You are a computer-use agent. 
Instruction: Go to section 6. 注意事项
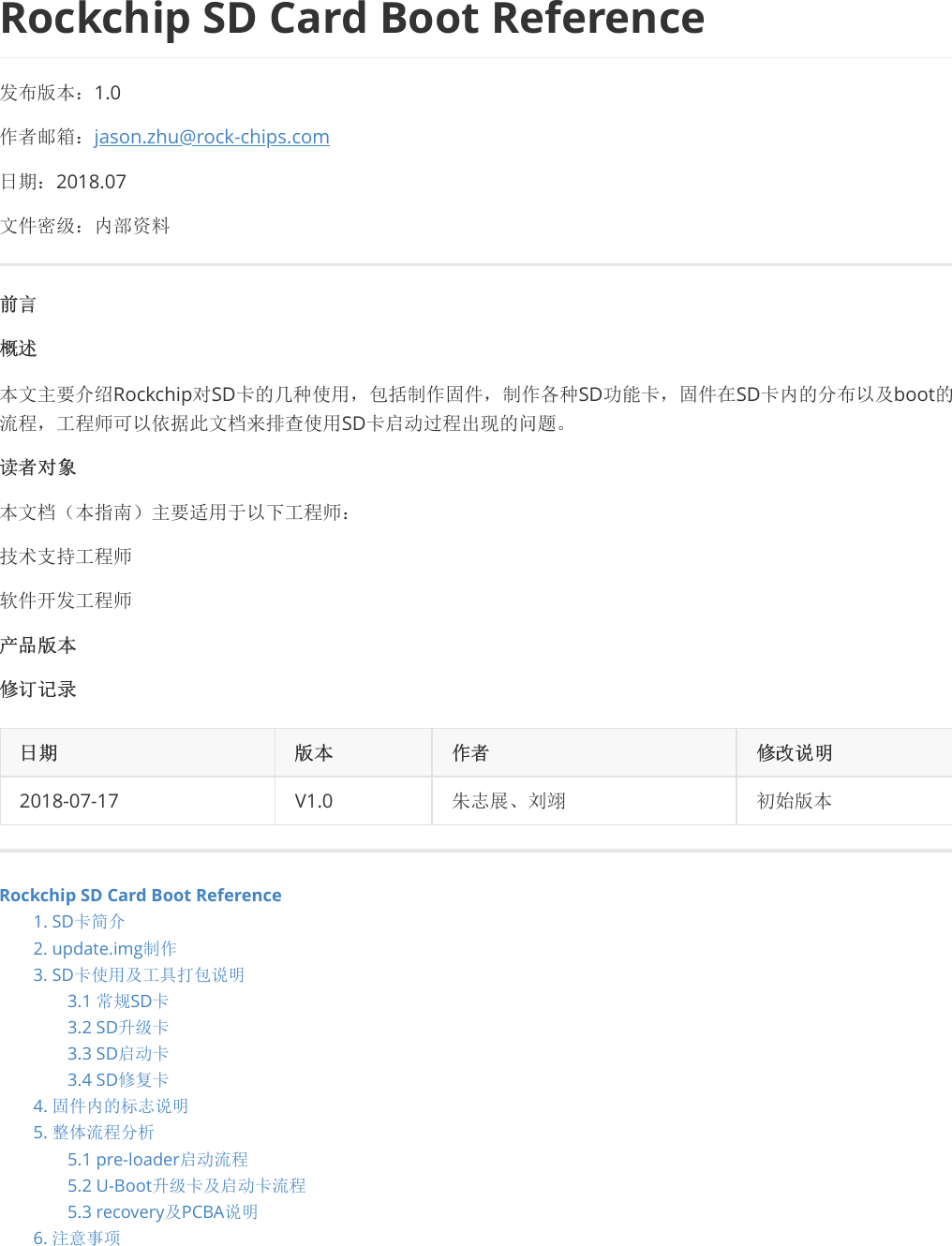coord(77,1238)
